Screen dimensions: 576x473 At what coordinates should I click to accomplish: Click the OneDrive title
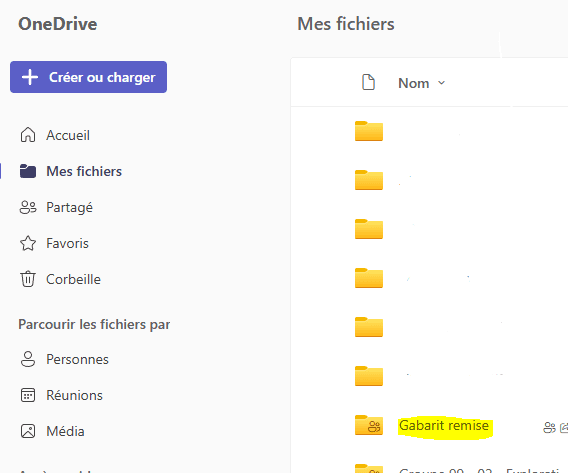(x=58, y=24)
